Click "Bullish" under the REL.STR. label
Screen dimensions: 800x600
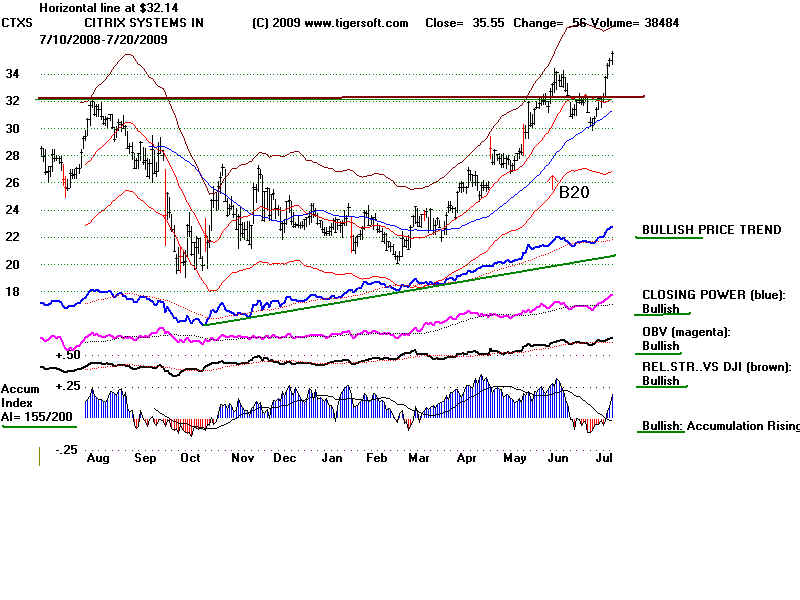coord(661,381)
